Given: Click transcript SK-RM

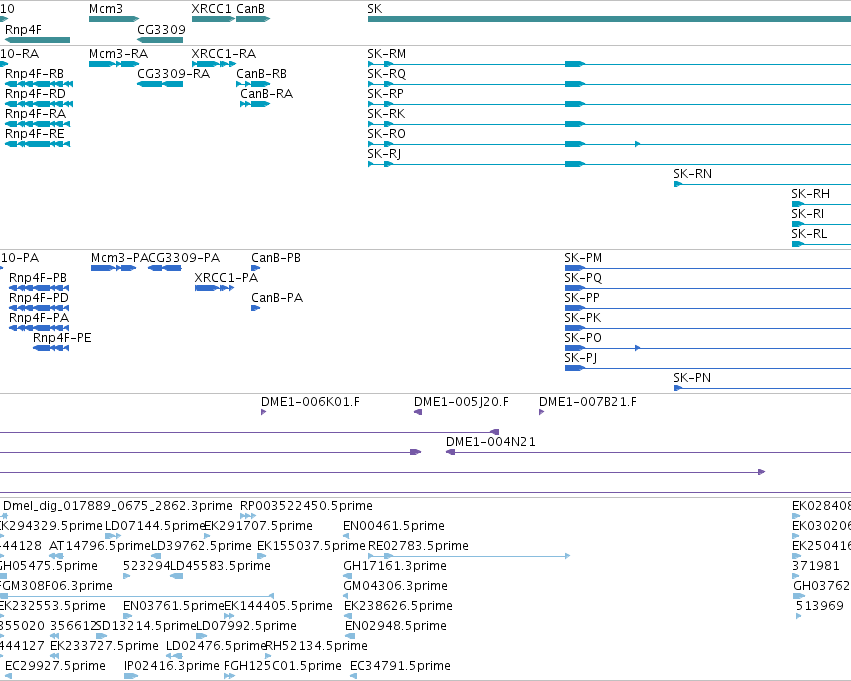Looking at the screenshot, I should 609,64.
